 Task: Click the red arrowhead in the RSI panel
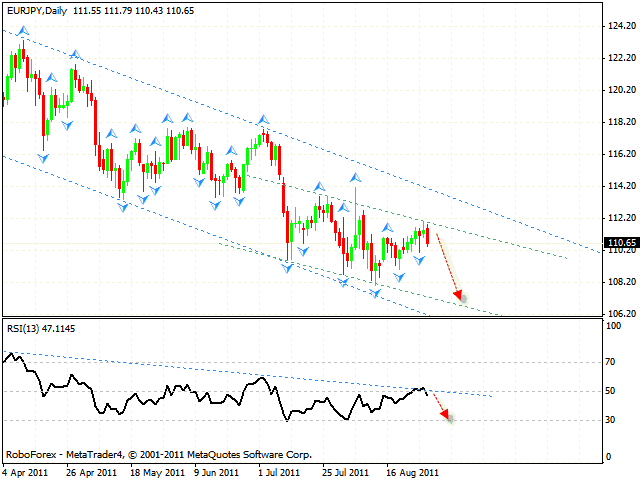click(x=449, y=416)
